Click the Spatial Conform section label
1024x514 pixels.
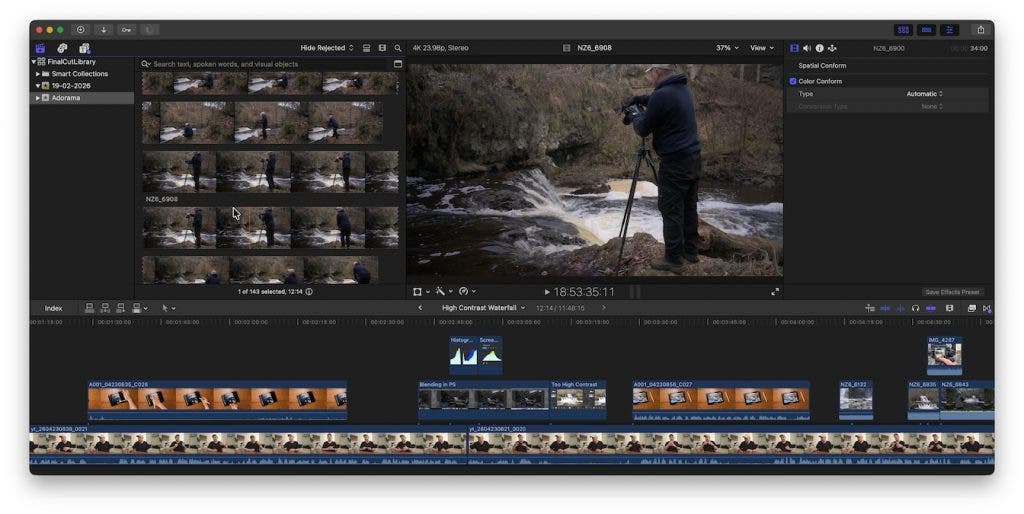coord(822,65)
